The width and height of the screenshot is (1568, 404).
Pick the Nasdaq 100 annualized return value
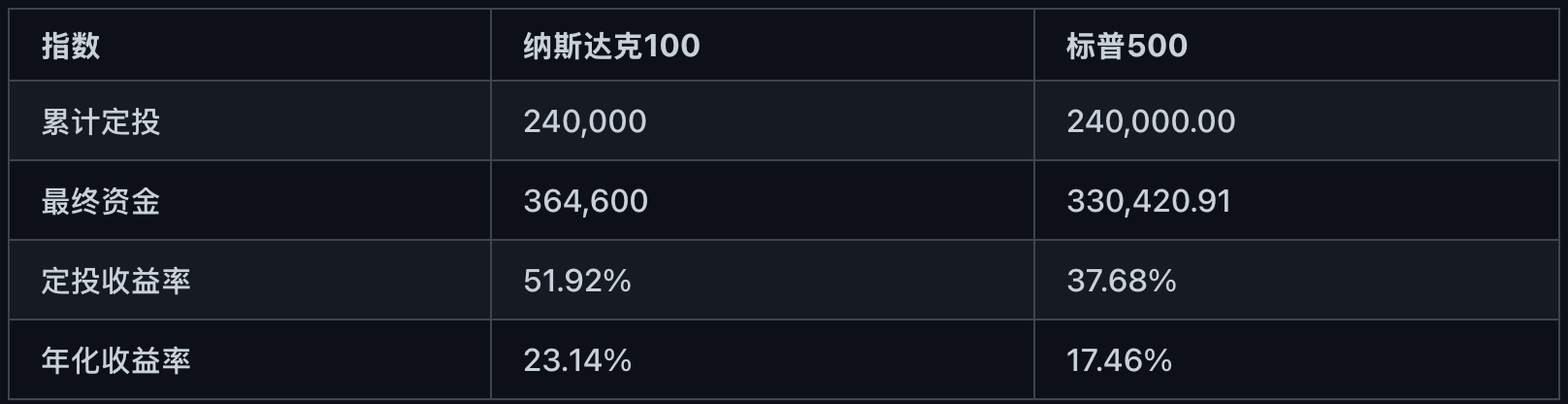(577, 360)
